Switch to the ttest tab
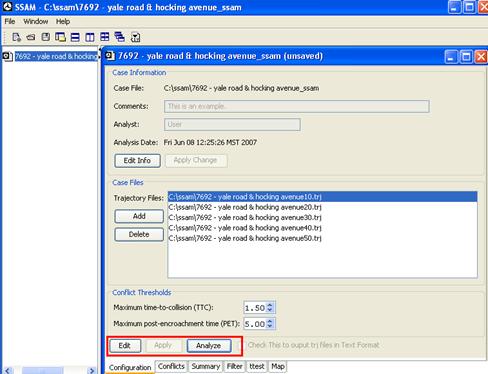Viewport: 488px width, 374px height. pyautogui.click(x=257, y=366)
